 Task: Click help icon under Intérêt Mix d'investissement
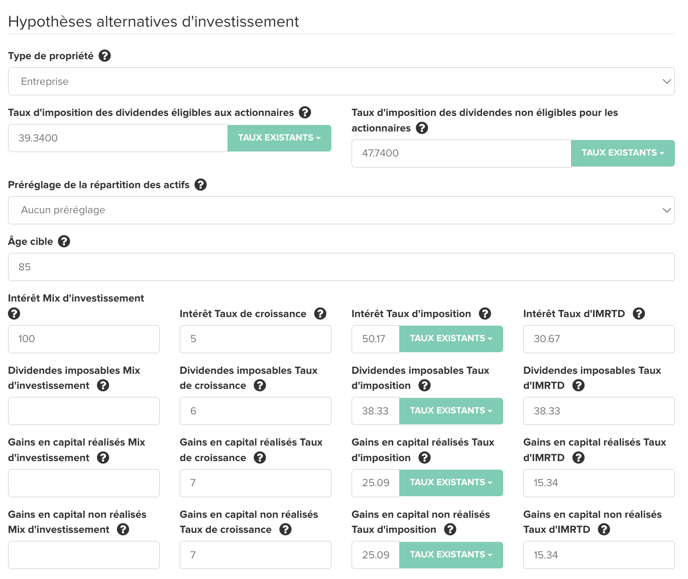14,314
